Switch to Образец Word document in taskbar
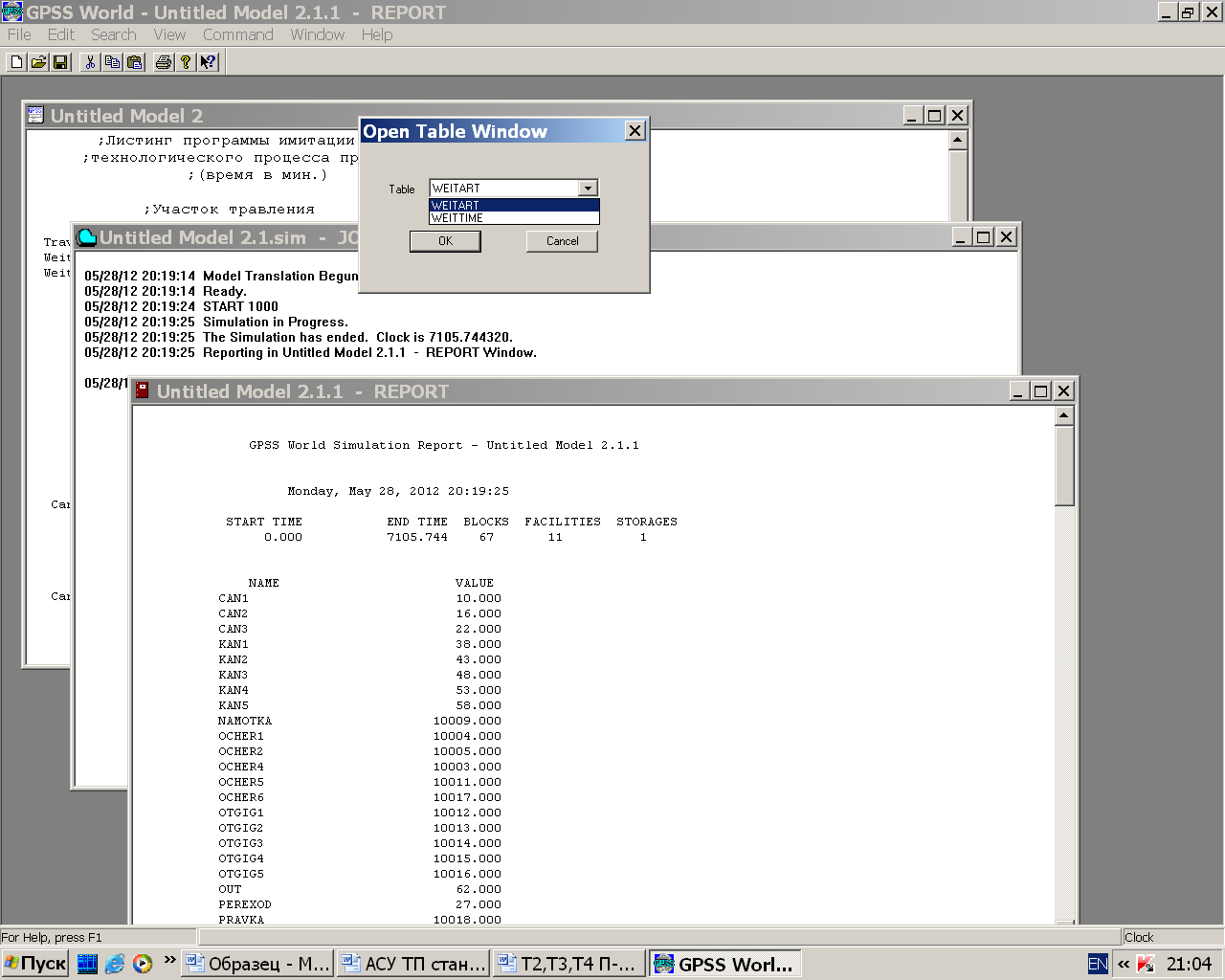This screenshot has height=980, width=1225. 258,964
